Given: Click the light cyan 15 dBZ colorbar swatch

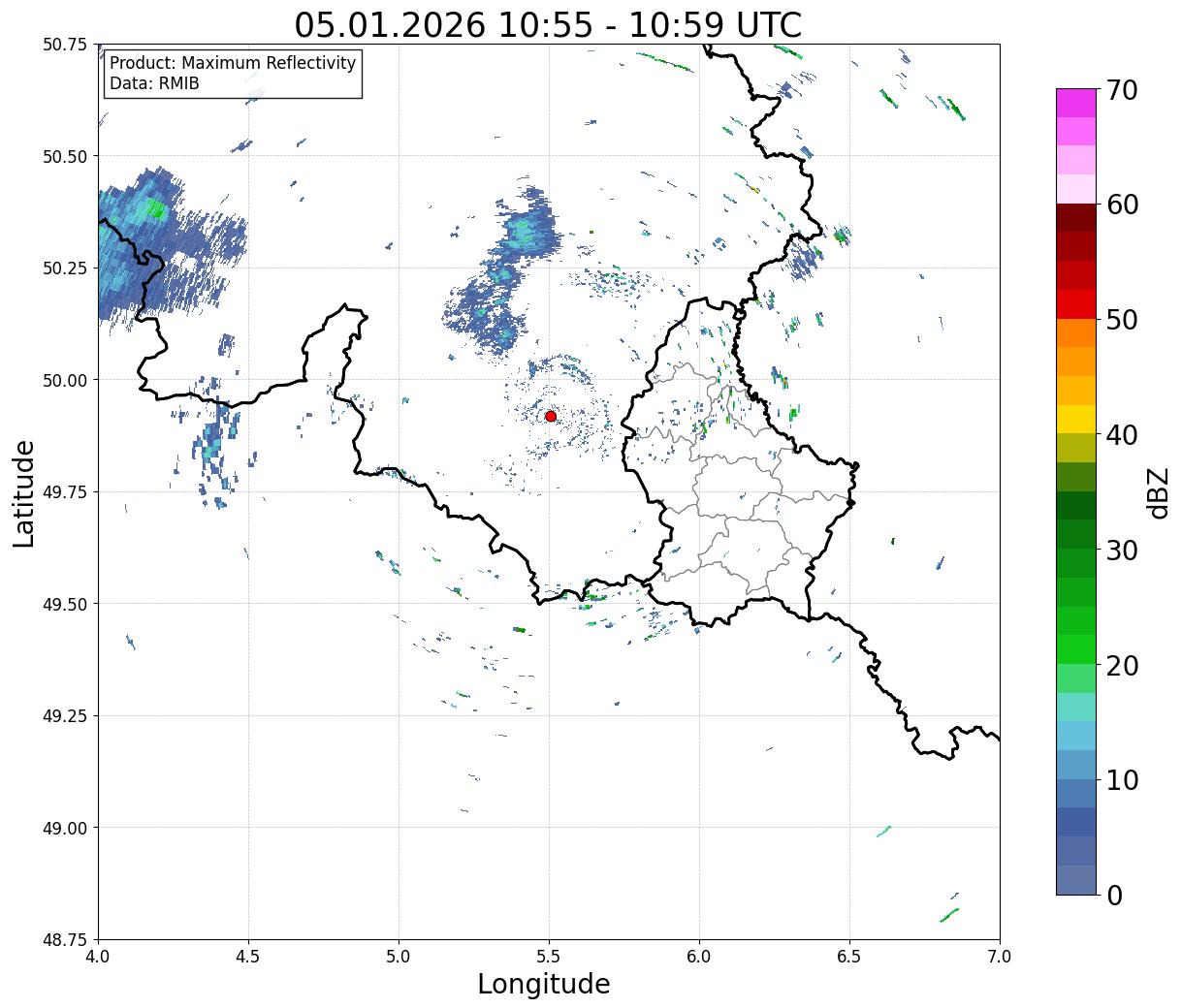Looking at the screenshot, I should pos(1076,707).
